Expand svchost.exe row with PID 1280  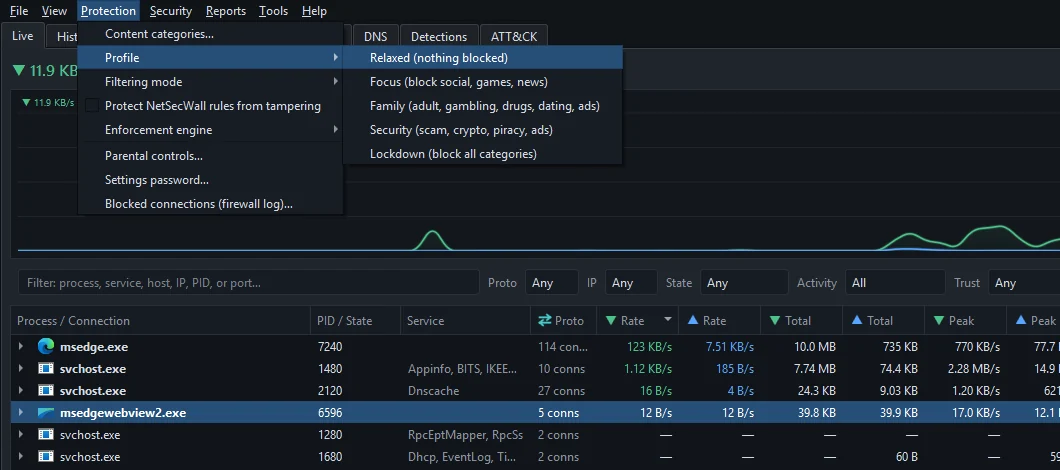pyautogui.click(x=21, y=435)
